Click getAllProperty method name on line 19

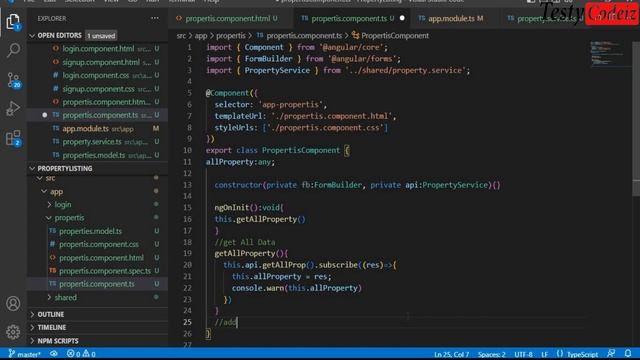245,253
